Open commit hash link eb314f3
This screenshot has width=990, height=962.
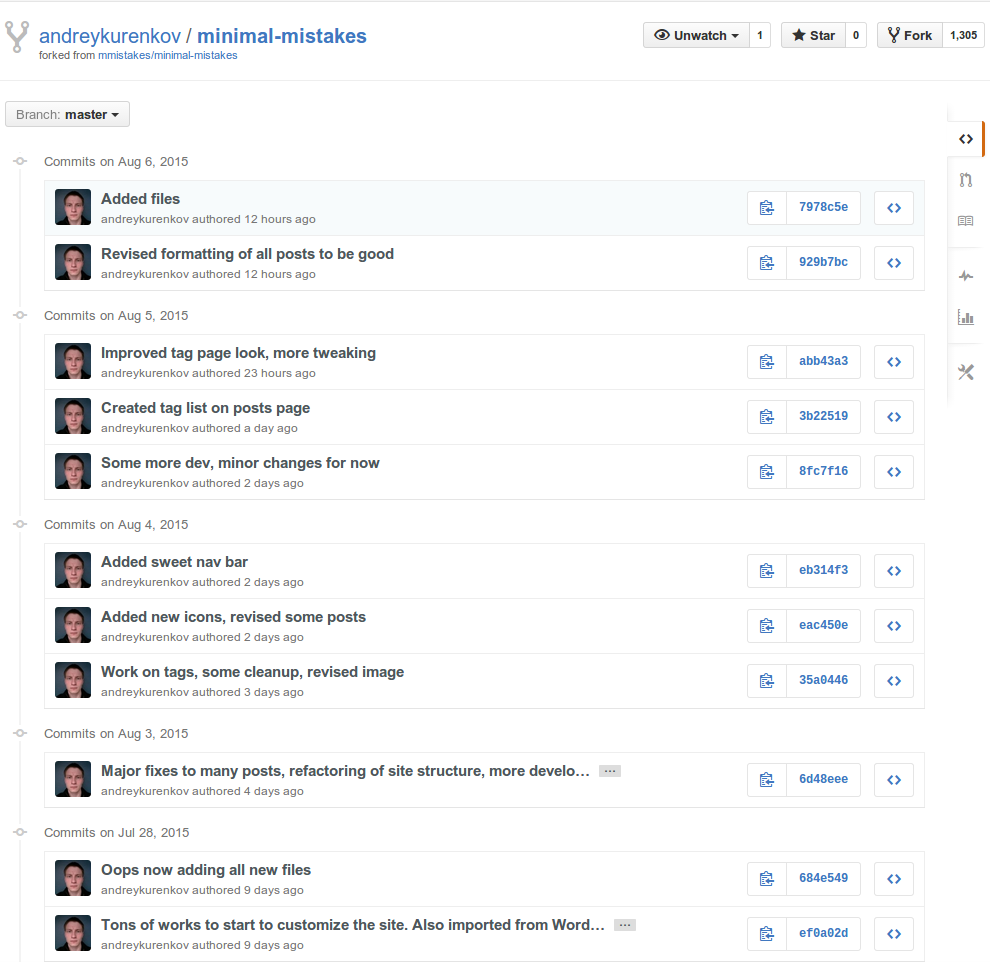point(823,571)
